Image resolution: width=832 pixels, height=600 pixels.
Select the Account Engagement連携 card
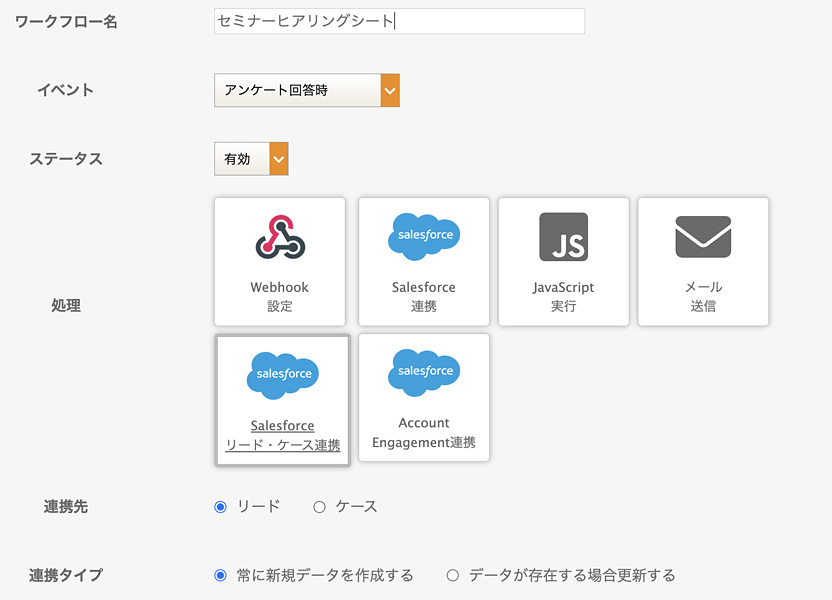[423, 397]
